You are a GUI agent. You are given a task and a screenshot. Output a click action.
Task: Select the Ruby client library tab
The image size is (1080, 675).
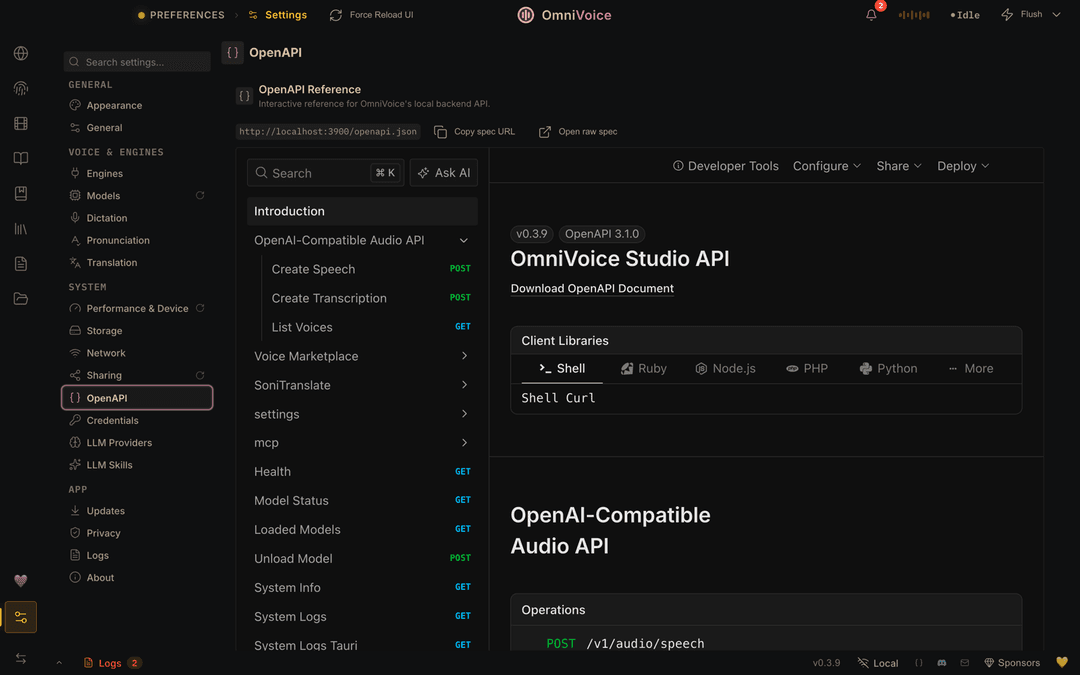point(643,368)
